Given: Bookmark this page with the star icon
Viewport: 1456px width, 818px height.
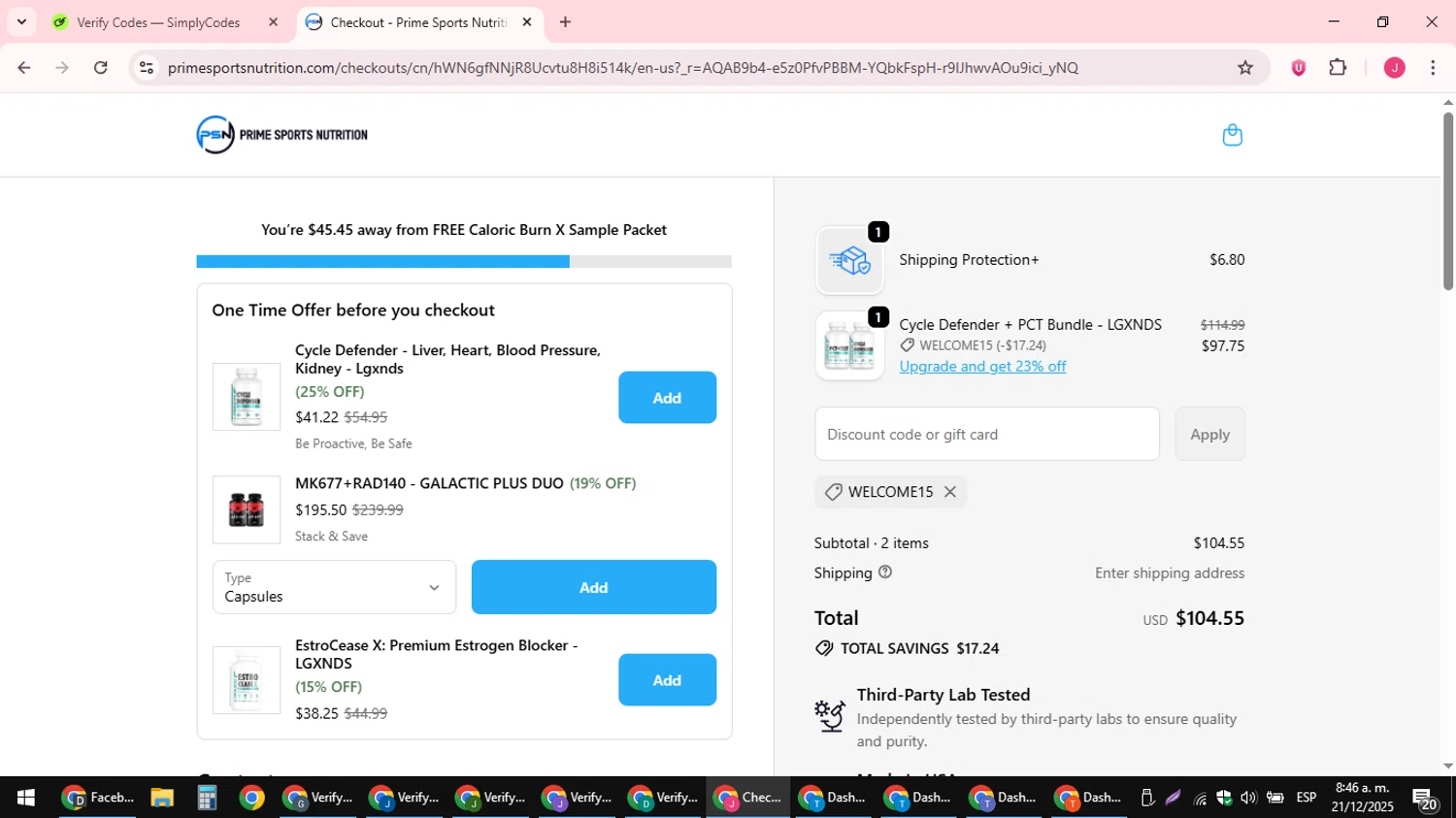Looking at the screenshot, I should pyautogui.click(x=1245, y=68).
